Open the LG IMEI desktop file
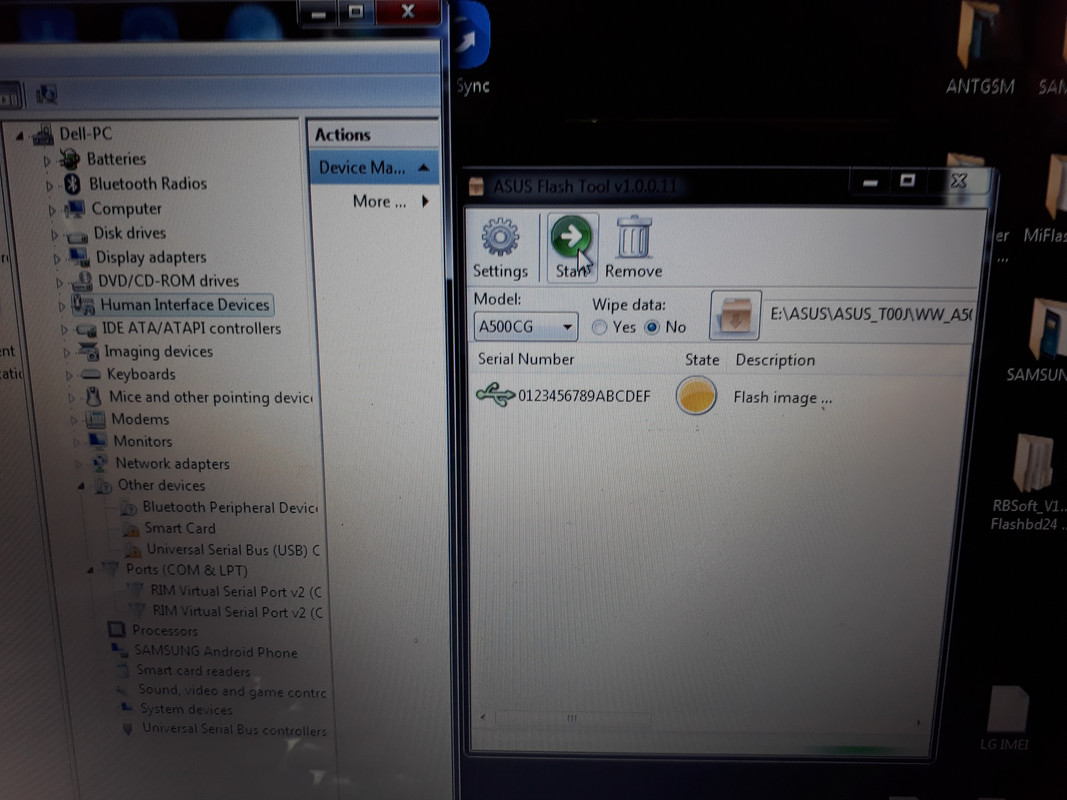This screenshot has height=800, width=1067. [1005, 718]
